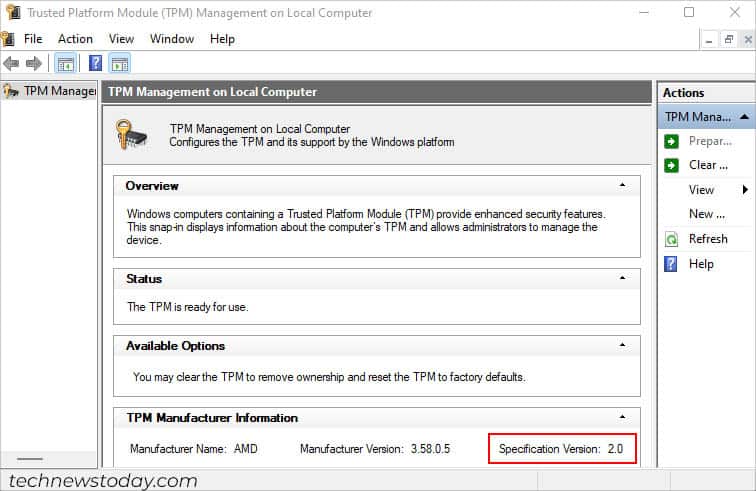Click the Forward arrow toolbar icon
The image size is (756, 491).
[x=34, y=63]
